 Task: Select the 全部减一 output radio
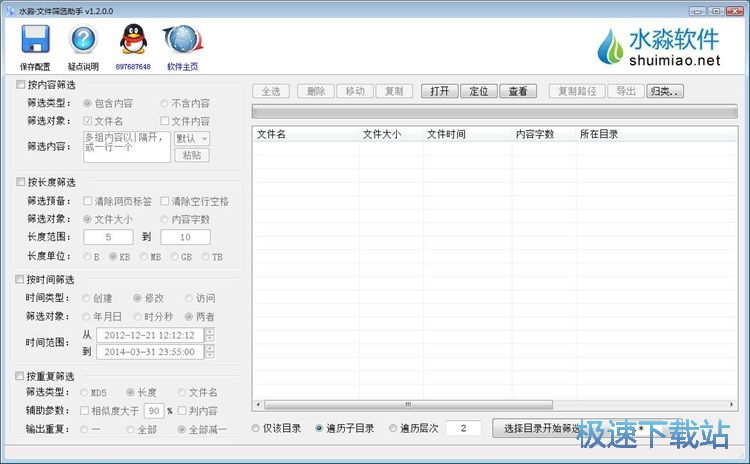[x=182, y=429]
